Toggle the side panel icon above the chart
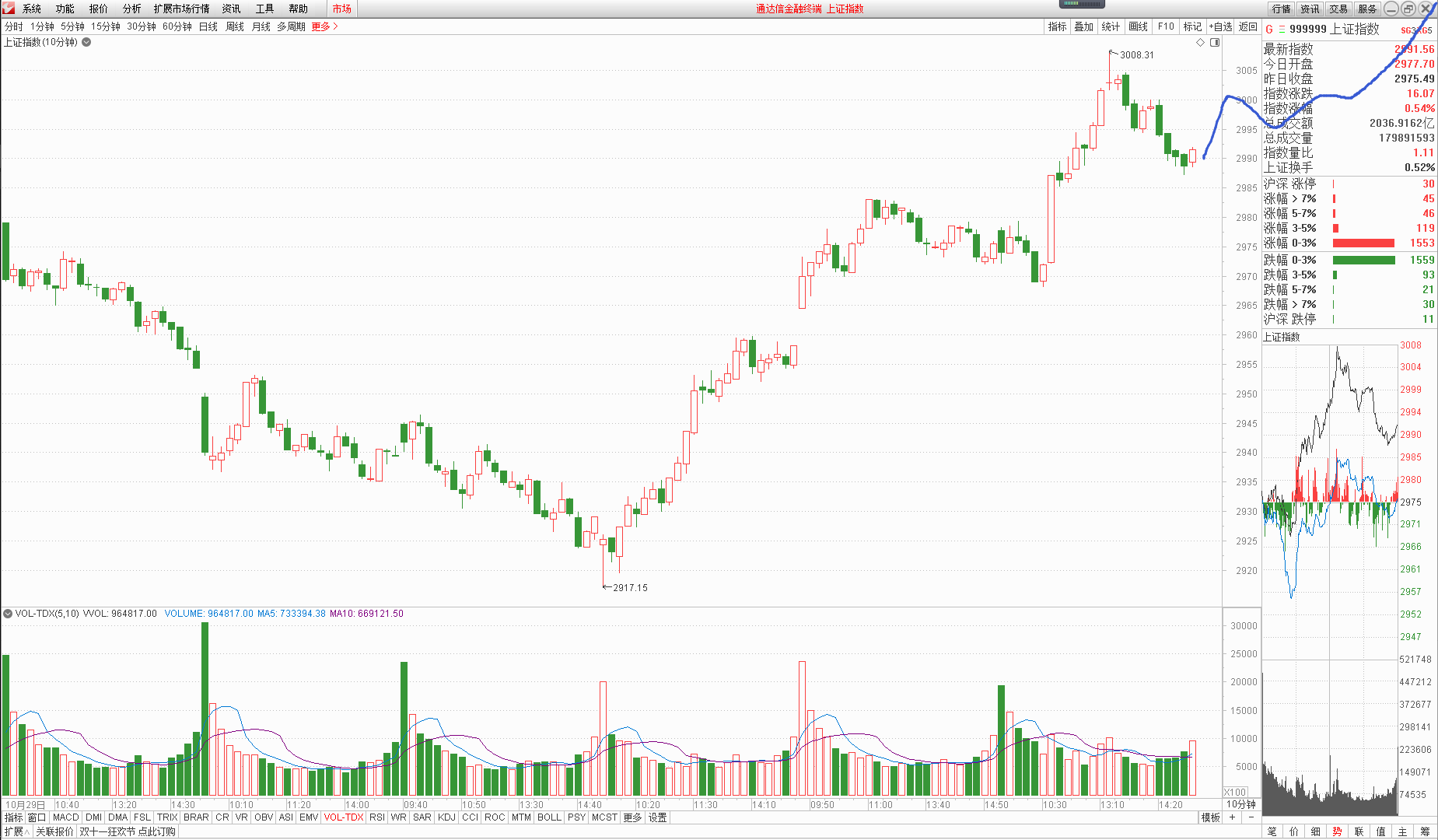This screenshot has height=840, width=1438. (1215, 42)
